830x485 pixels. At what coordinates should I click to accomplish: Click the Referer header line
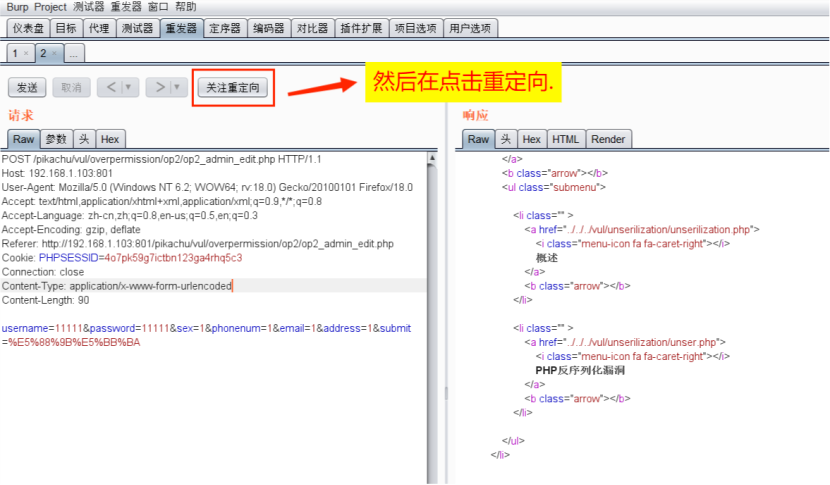(197, 244)
